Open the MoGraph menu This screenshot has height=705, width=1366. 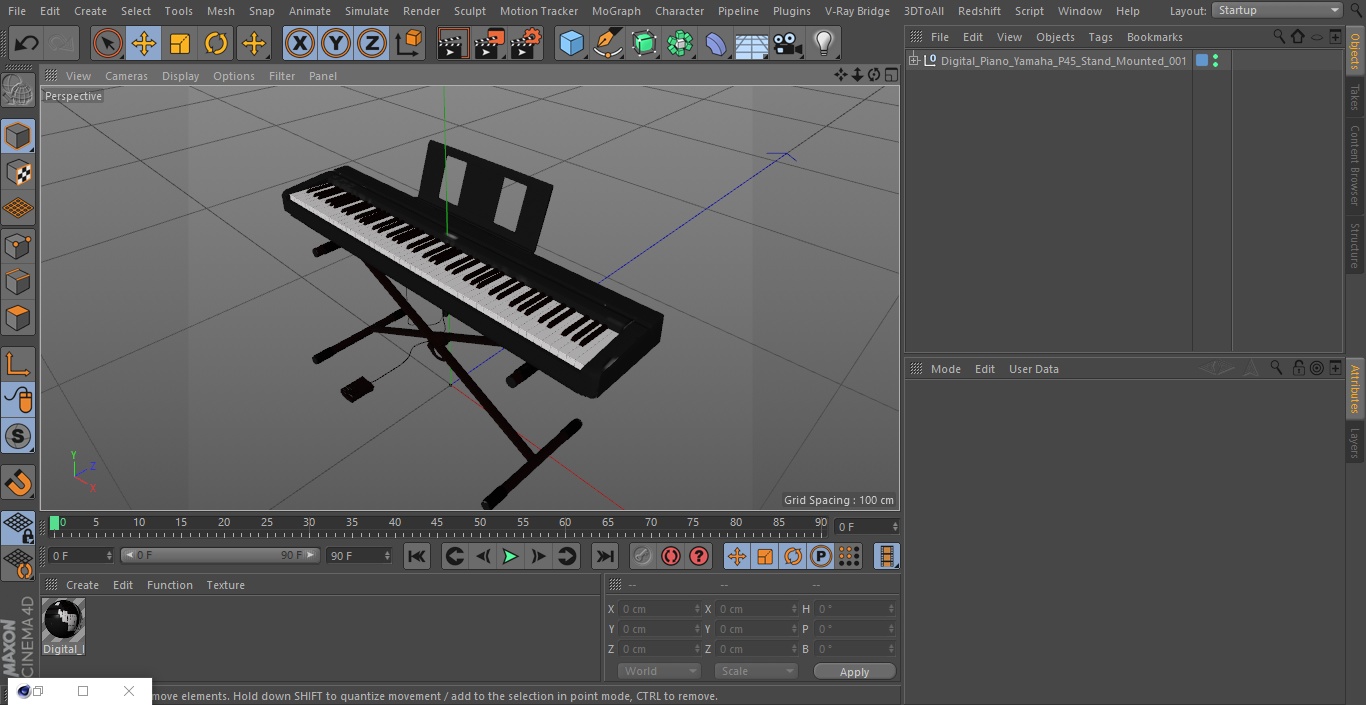click(616, 11)
